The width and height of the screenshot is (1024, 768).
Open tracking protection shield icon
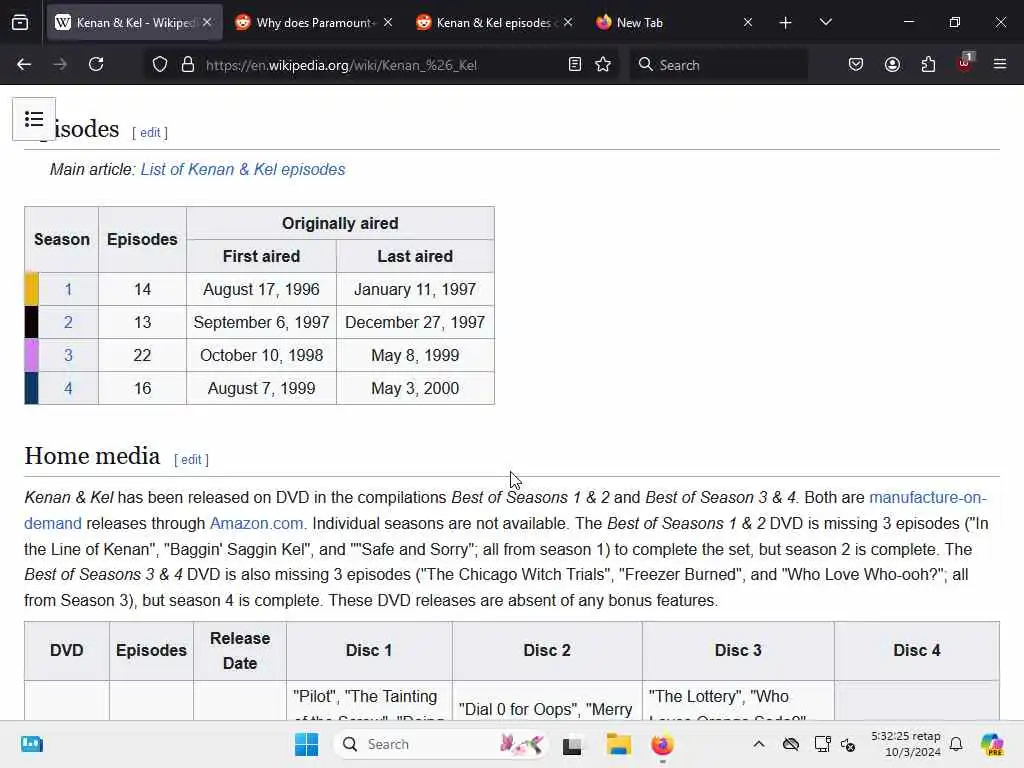click(x=160, y=65)
